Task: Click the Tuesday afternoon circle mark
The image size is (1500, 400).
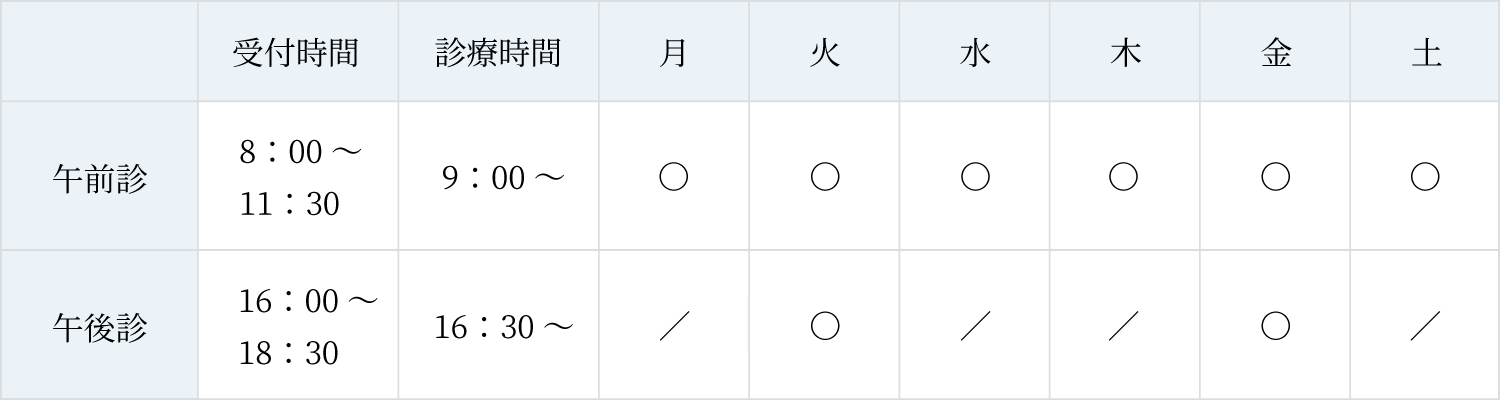Action: [x=825, y=327]
